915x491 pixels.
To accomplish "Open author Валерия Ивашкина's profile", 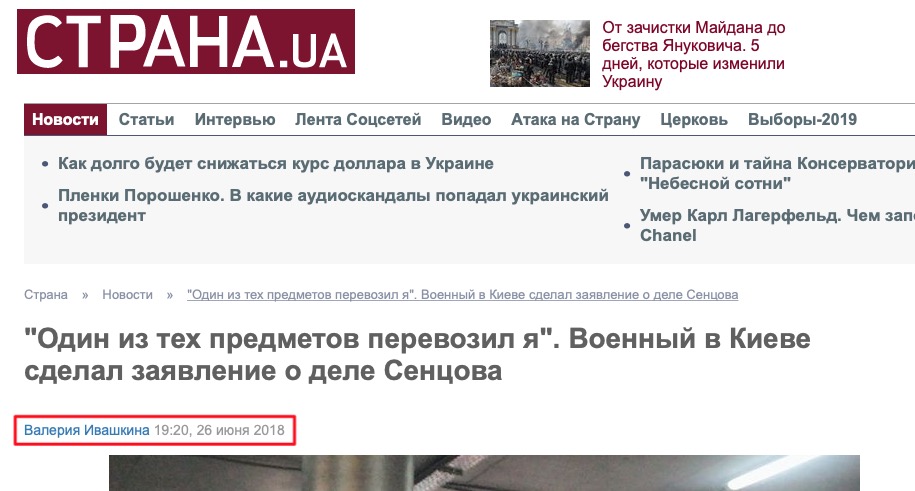I will pyautogui.click(x=86, y=430).
